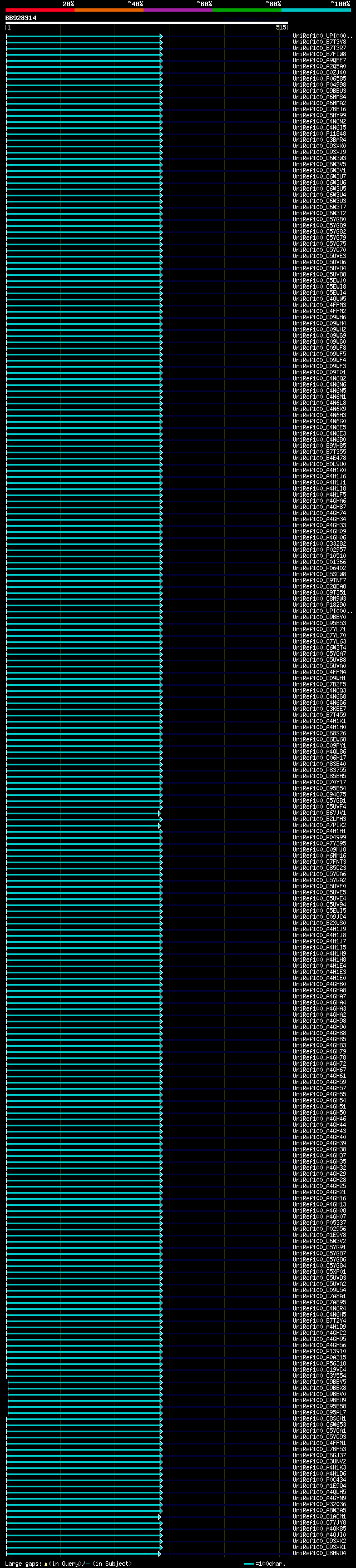Click the white query length bar
356x1568 pixels.
click(x=147, y=22)
